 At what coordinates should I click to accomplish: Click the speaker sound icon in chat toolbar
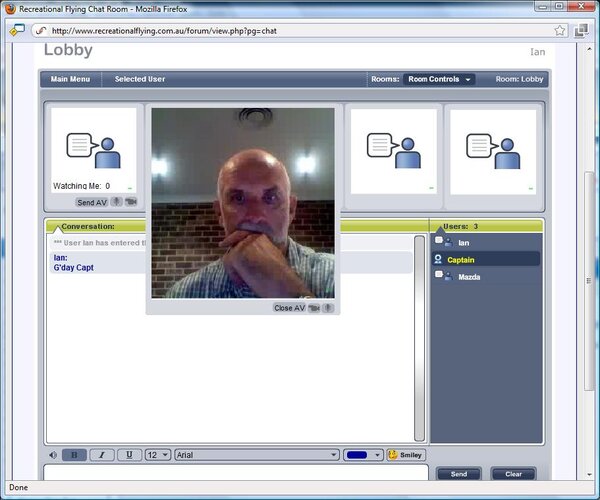pos(52,455)
